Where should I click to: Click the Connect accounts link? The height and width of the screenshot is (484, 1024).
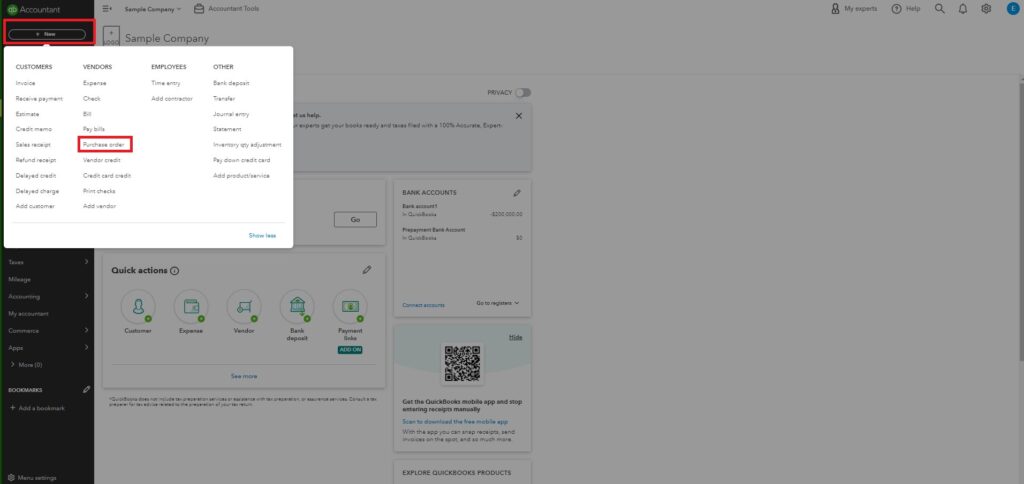pos(423,305)
